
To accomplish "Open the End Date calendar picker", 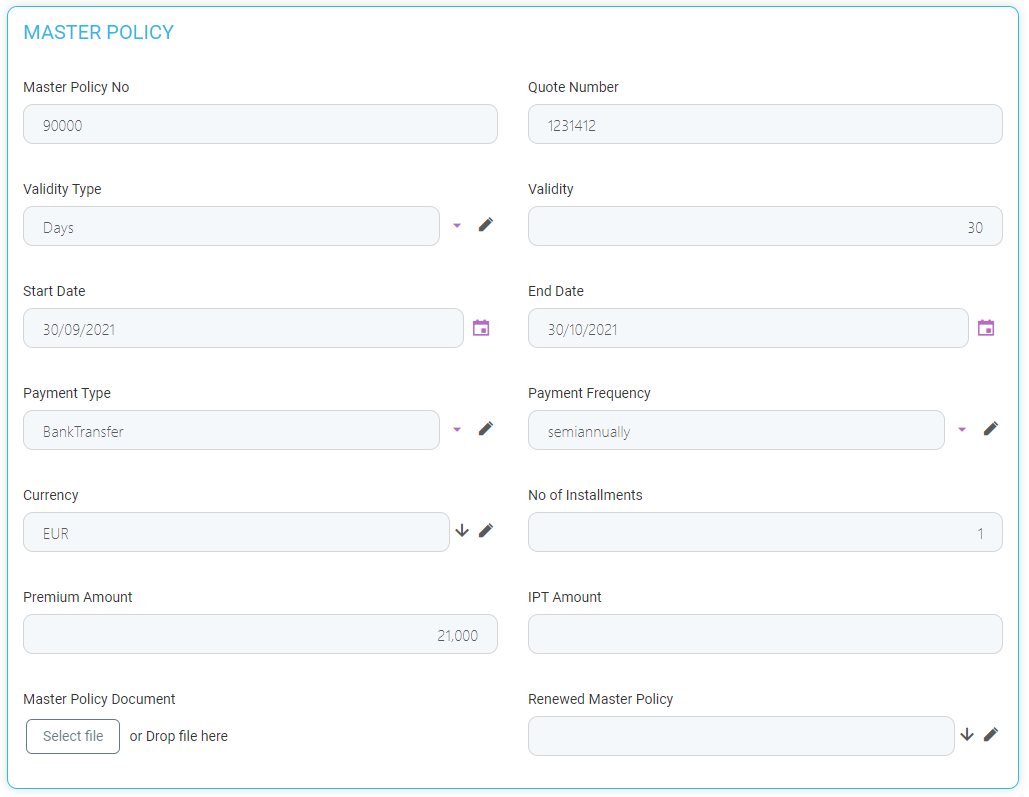I will pyautogui.click(x=986, y=328).
